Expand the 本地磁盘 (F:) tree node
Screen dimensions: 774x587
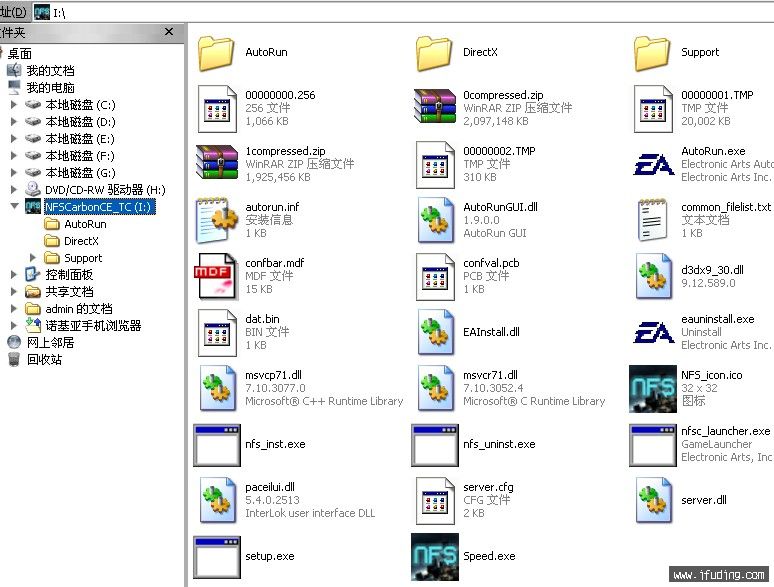tap(14, 156)
